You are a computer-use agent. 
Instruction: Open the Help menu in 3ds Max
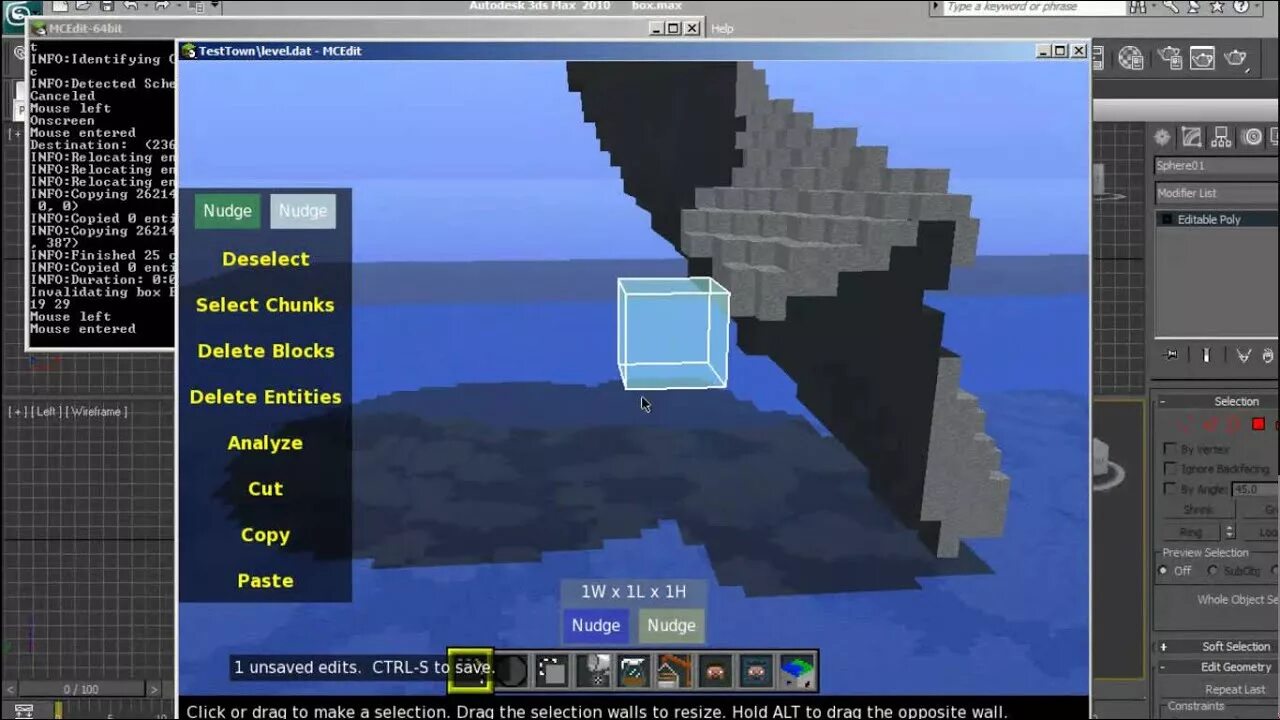[x=722, y=29]
